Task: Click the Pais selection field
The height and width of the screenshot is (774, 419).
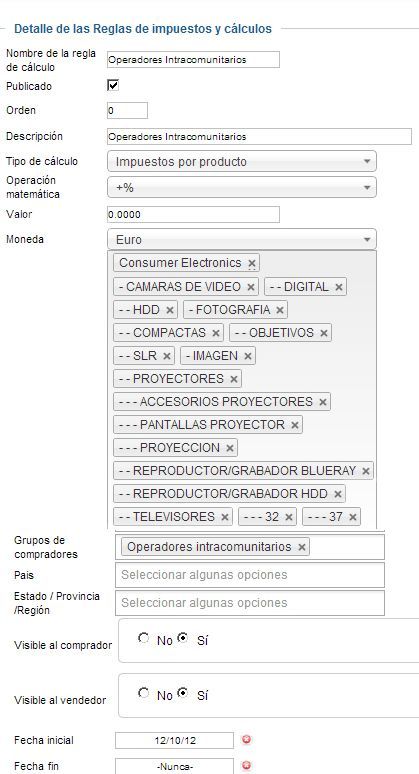Action: click(x=250, y=575)
